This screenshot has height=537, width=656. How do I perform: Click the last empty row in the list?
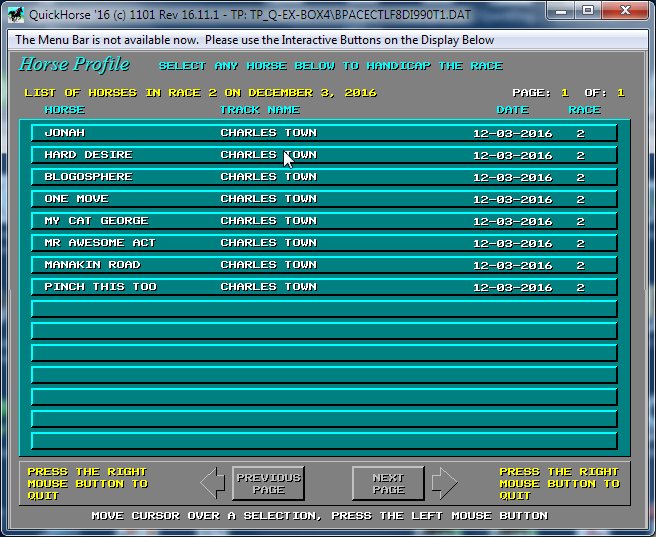tap(324, 441)
